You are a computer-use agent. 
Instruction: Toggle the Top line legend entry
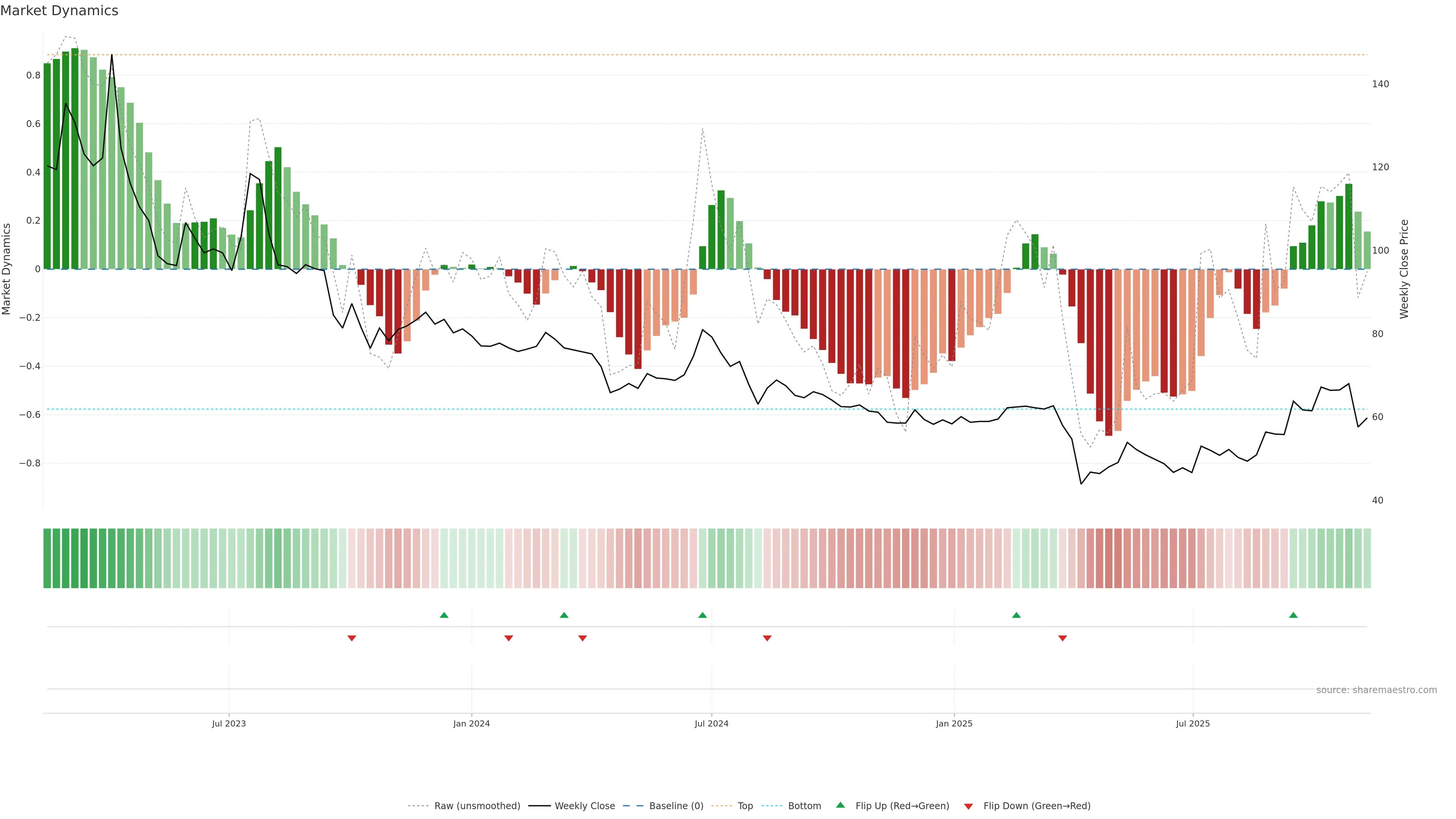pyautogui.click(x=745, y=805)
